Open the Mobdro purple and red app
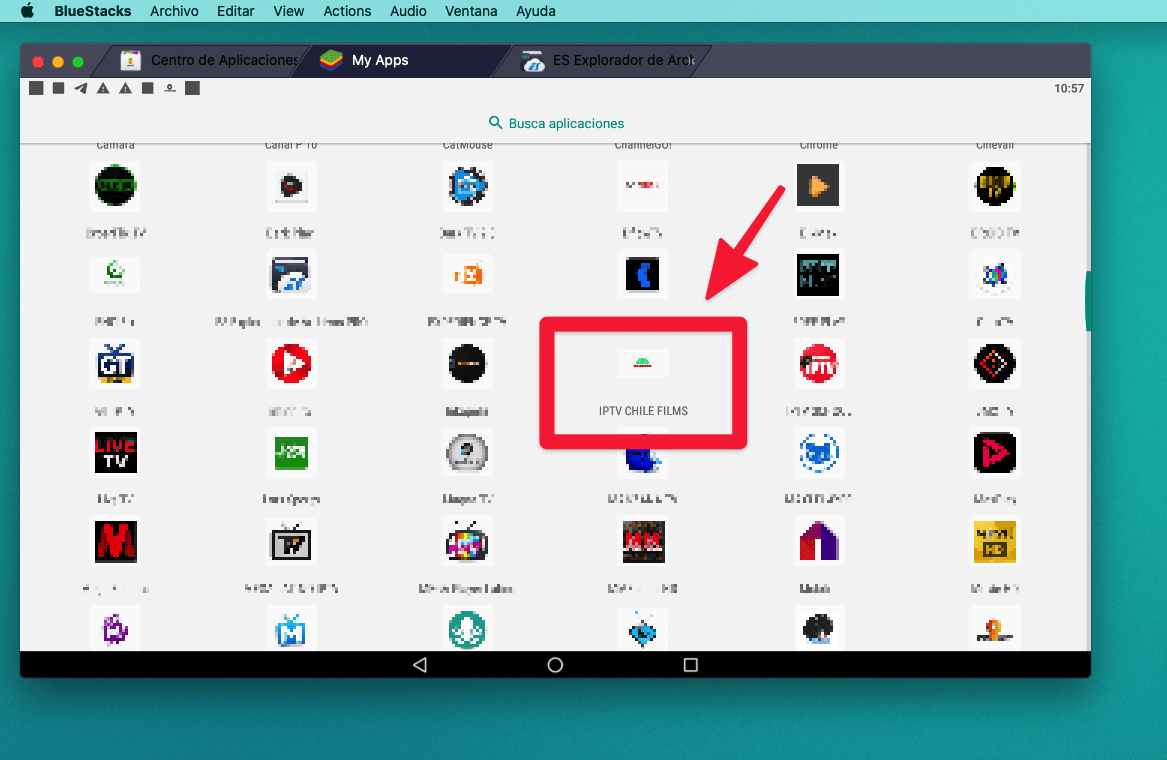 pos(819,541)
